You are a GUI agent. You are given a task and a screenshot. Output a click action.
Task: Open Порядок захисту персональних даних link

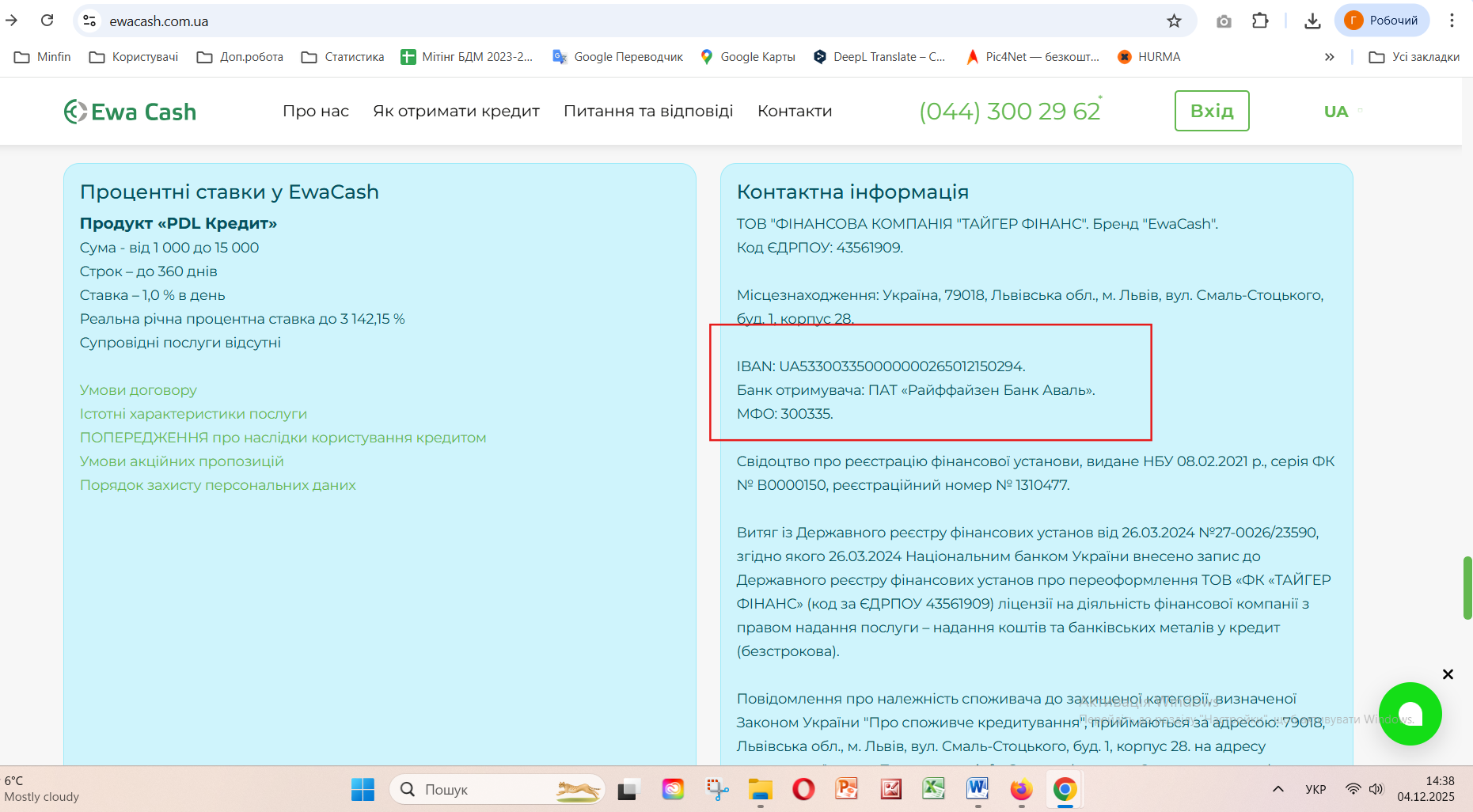tap(218, 485)
